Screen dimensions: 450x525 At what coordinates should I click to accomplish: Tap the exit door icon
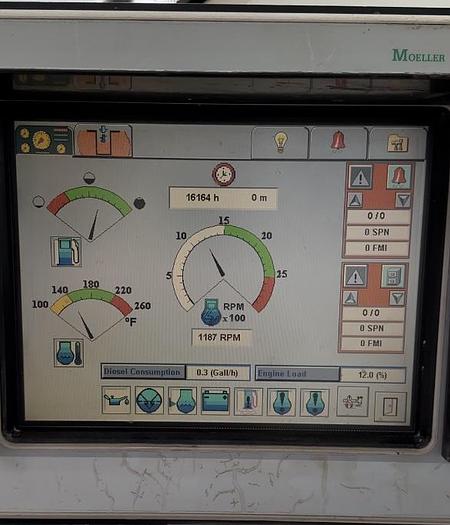click(x=390, y=407)
